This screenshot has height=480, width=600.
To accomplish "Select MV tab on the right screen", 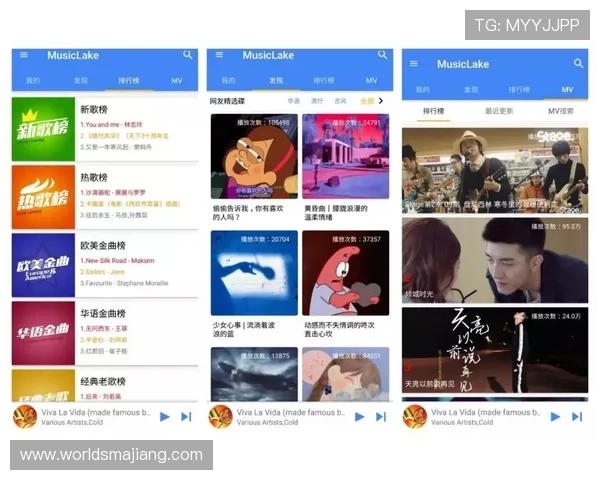I will click(x=567, y=90).
